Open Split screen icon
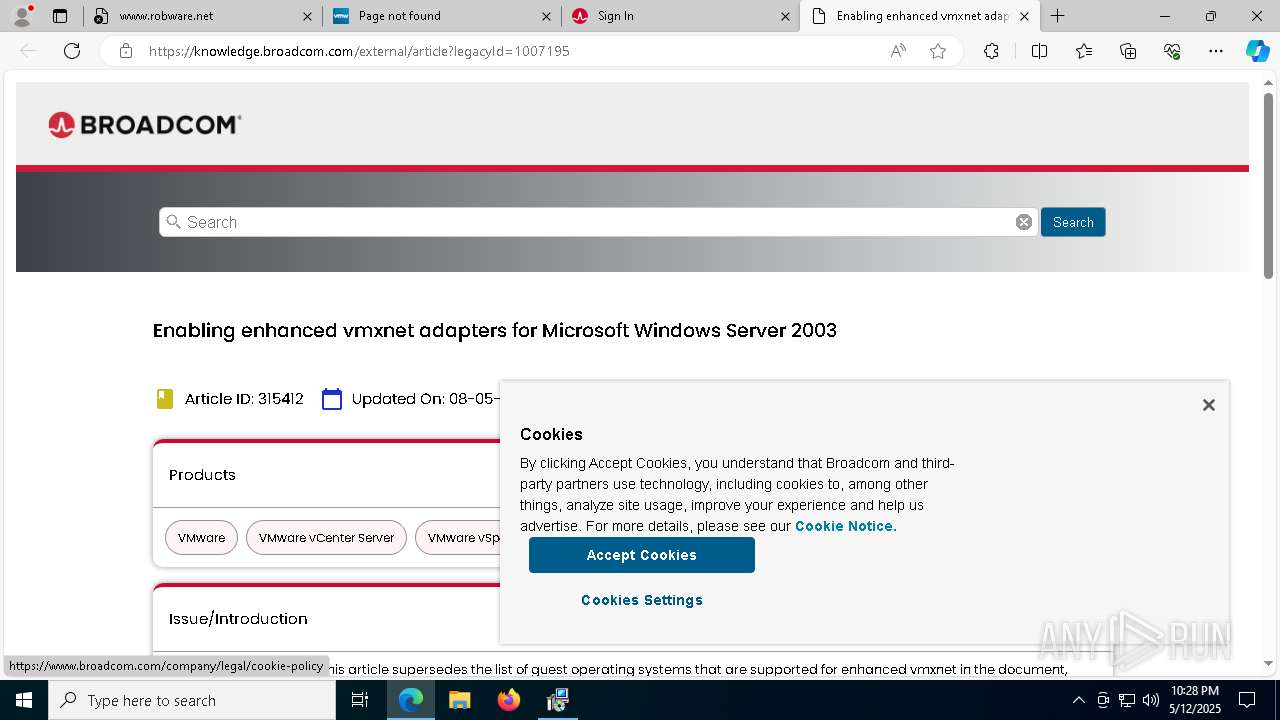Screen dimensions: 1280x720 coord(1039,51)
